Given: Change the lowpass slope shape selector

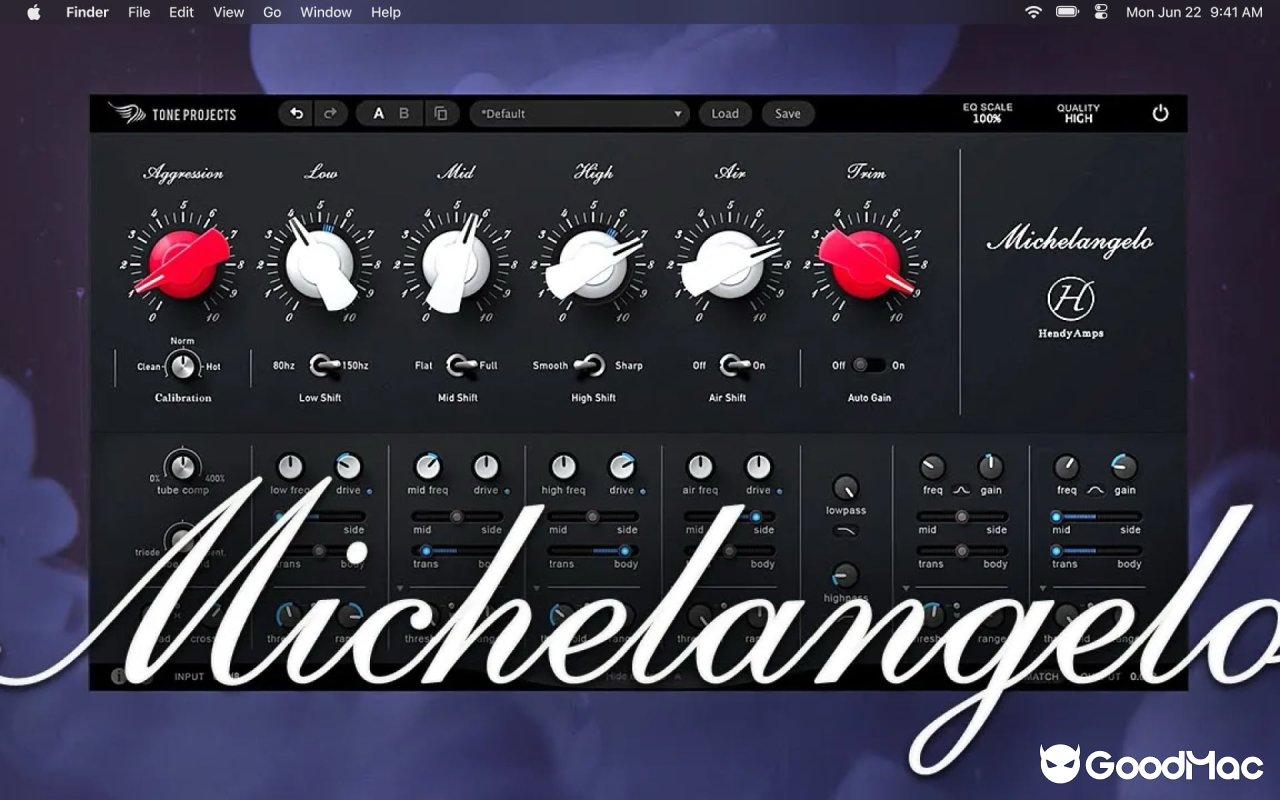Looking at the screenshot, I should pos(846,531).
